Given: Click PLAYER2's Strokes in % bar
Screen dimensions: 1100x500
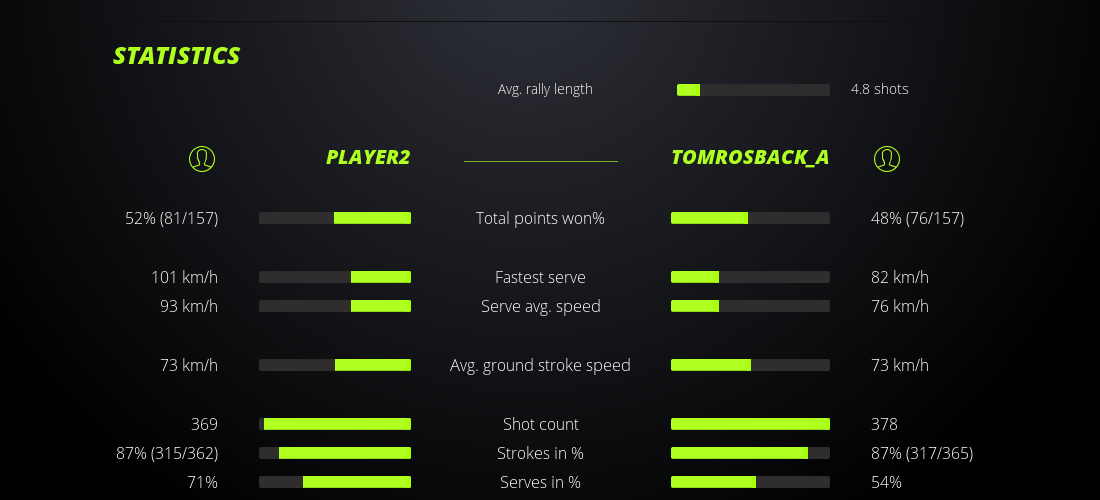Looking at the screenshot, I should [x=335, y=453].
